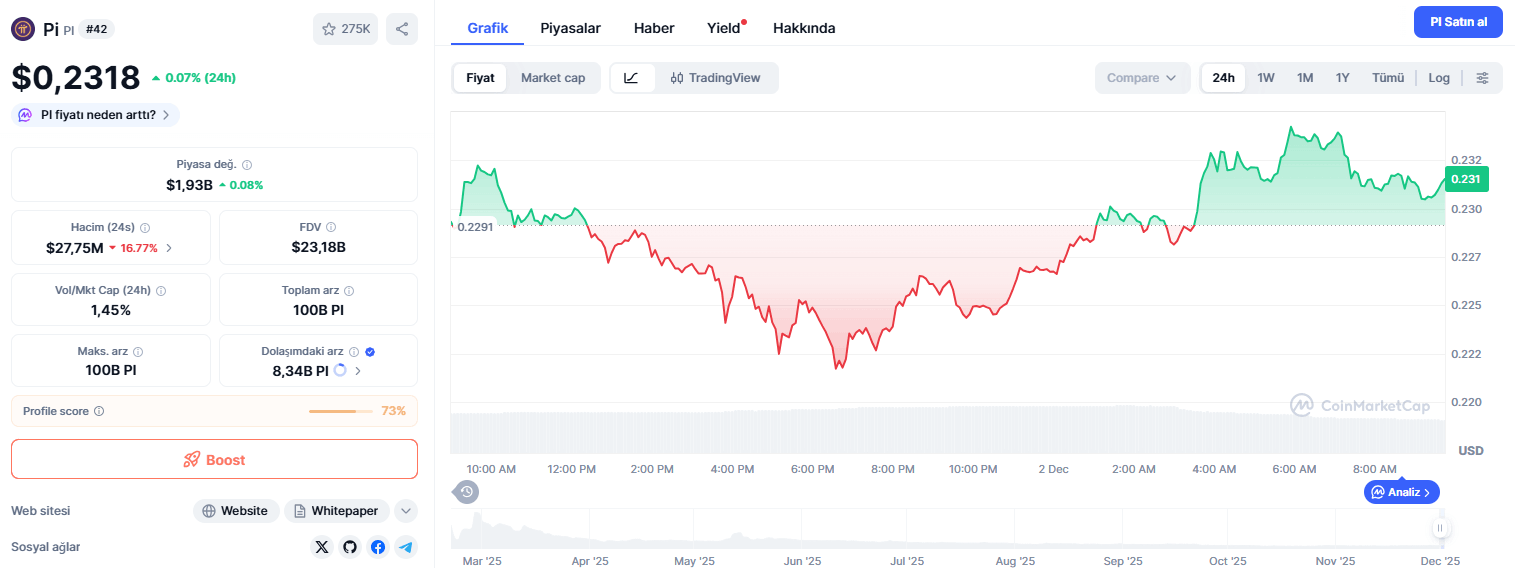
Task: Open the Haber tab
Action: [654, 28]
